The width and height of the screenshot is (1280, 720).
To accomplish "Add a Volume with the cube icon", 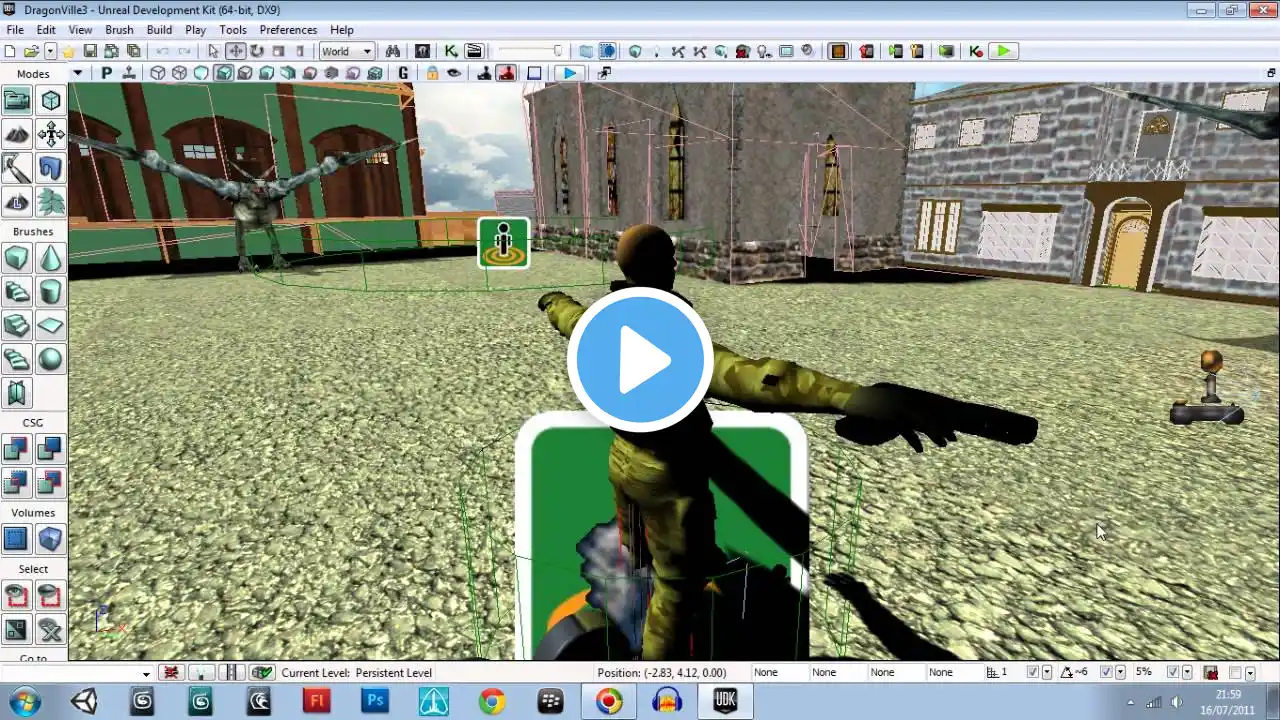I will coord(50,539).
